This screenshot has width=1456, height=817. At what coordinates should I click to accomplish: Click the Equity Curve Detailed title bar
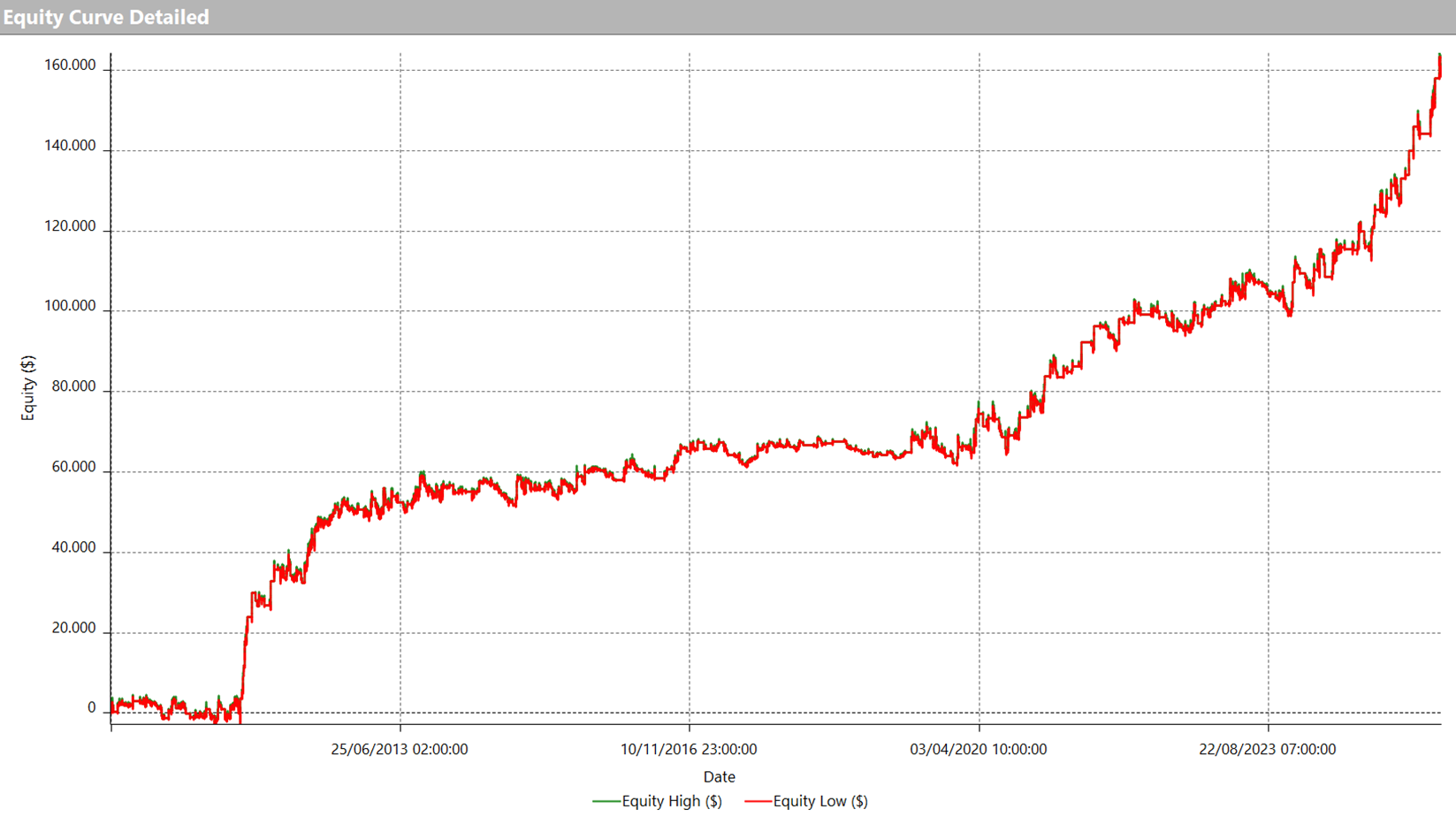coord(106,17)
